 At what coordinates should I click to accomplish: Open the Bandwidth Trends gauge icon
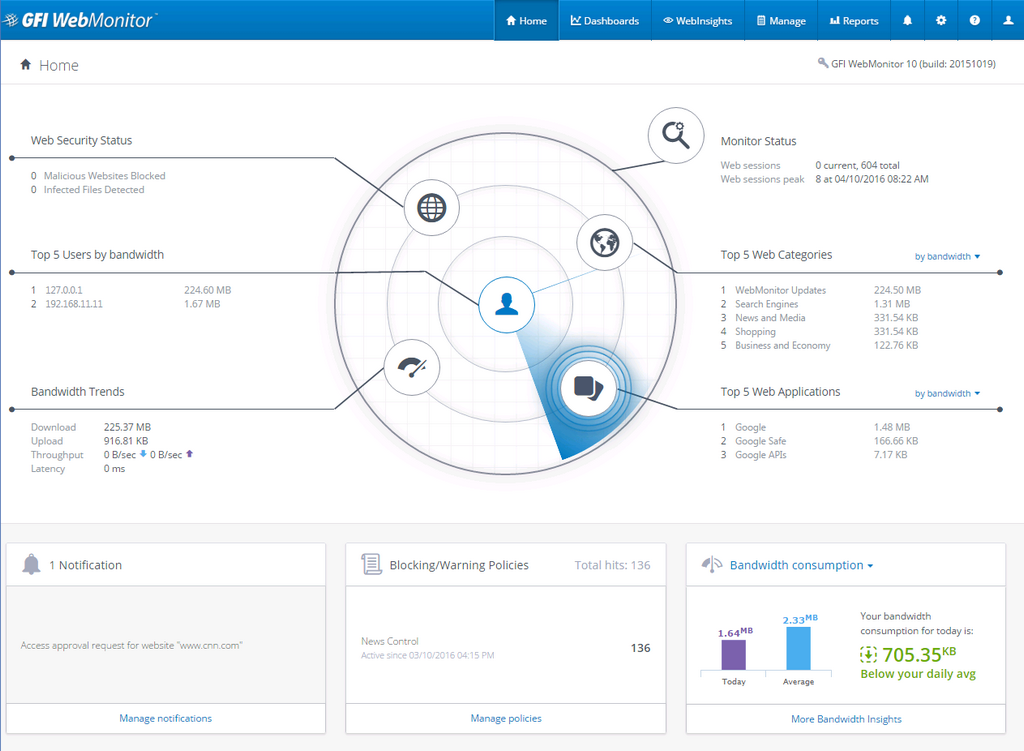(x=411, y=367)
